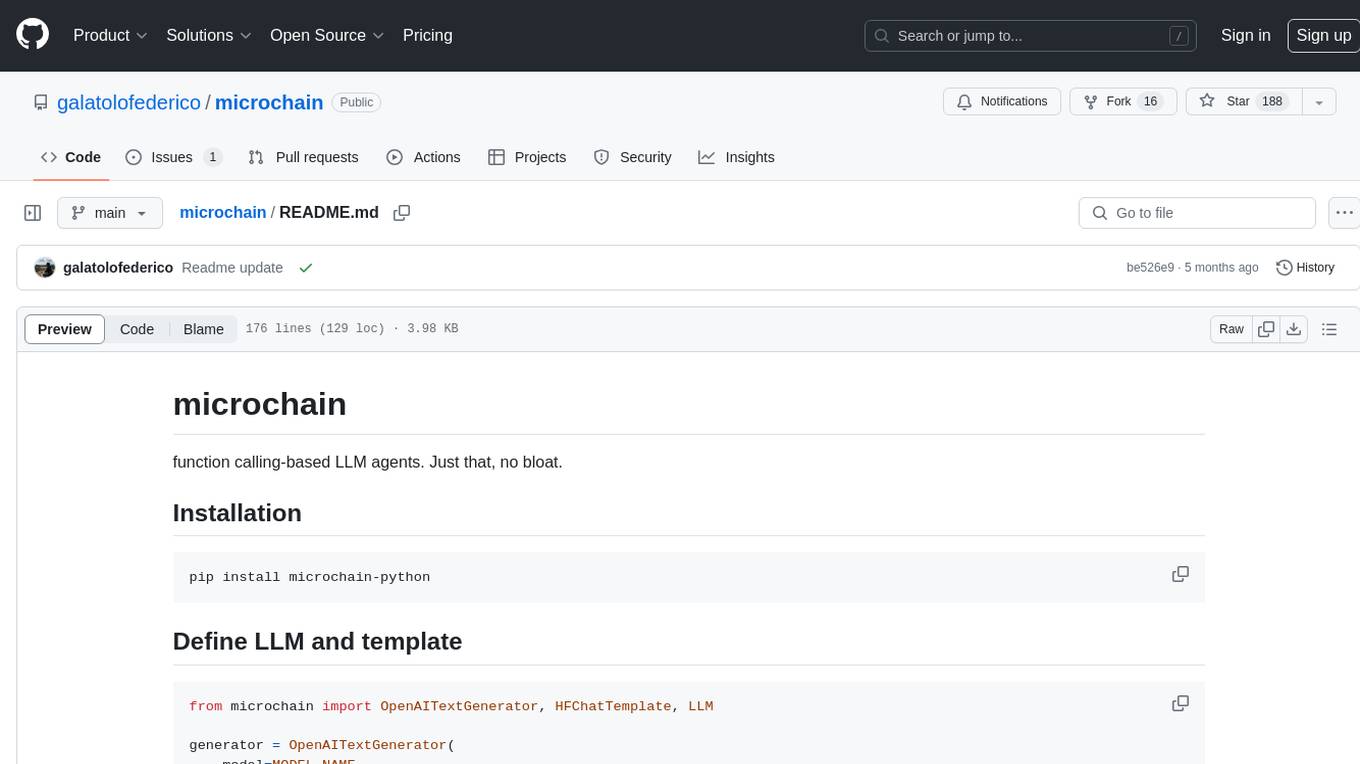The height and width of the screenshot is (764, 1360).
Task: Select the Blame view
Action: tap(203, 329)
